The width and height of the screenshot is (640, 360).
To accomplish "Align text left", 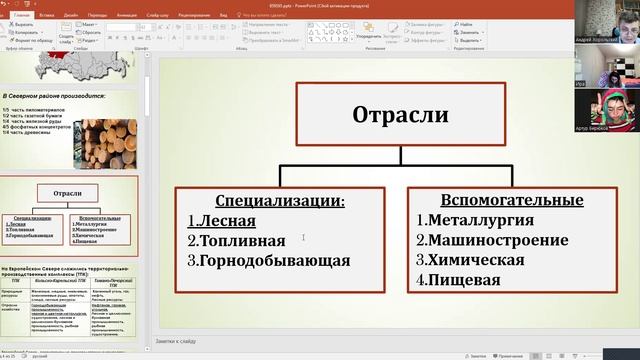I will (189, 38).
